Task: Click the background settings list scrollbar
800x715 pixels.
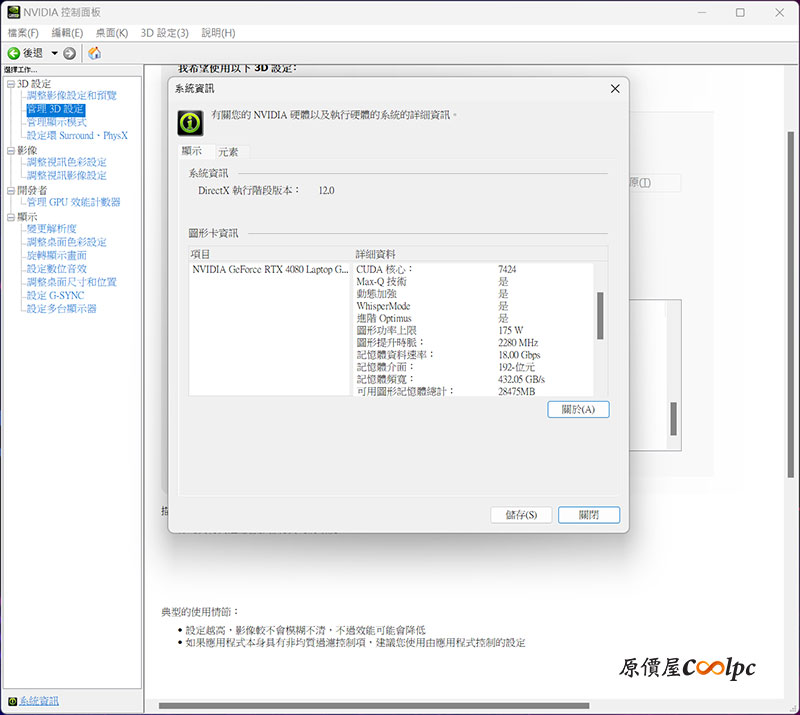Action: pos(673,418)
